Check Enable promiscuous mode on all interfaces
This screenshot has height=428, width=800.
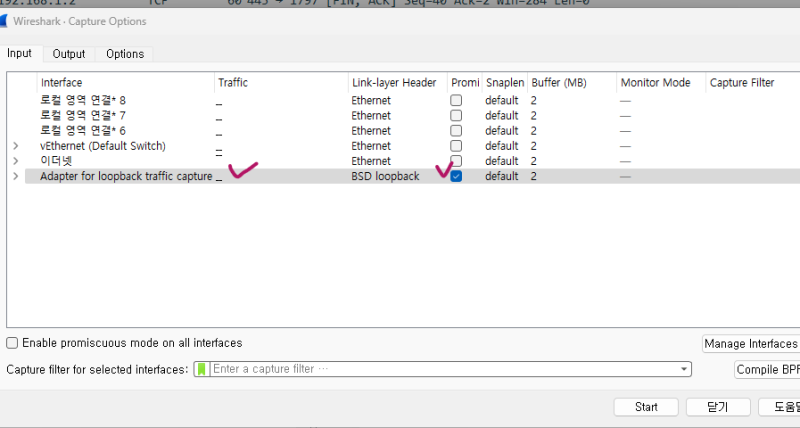pos(12,343)
